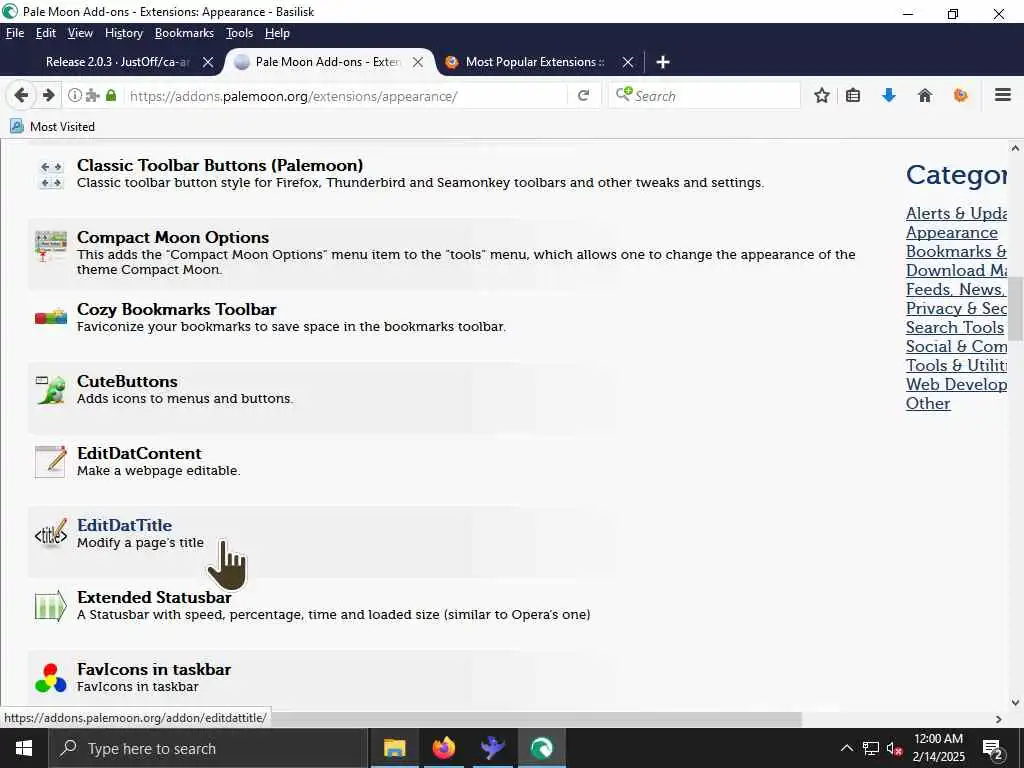This screenshot has width=1024, height=768.
Task: Launch Firefox from the taskbar
Action: (x=443, y=748)
